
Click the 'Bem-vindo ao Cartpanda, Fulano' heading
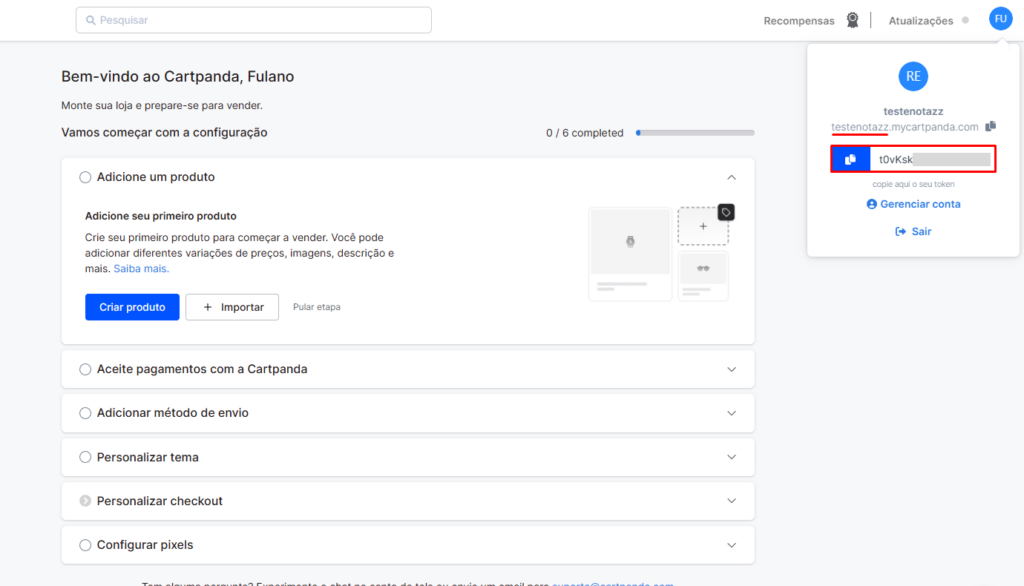pyautogui.click(x=178, y=76)
